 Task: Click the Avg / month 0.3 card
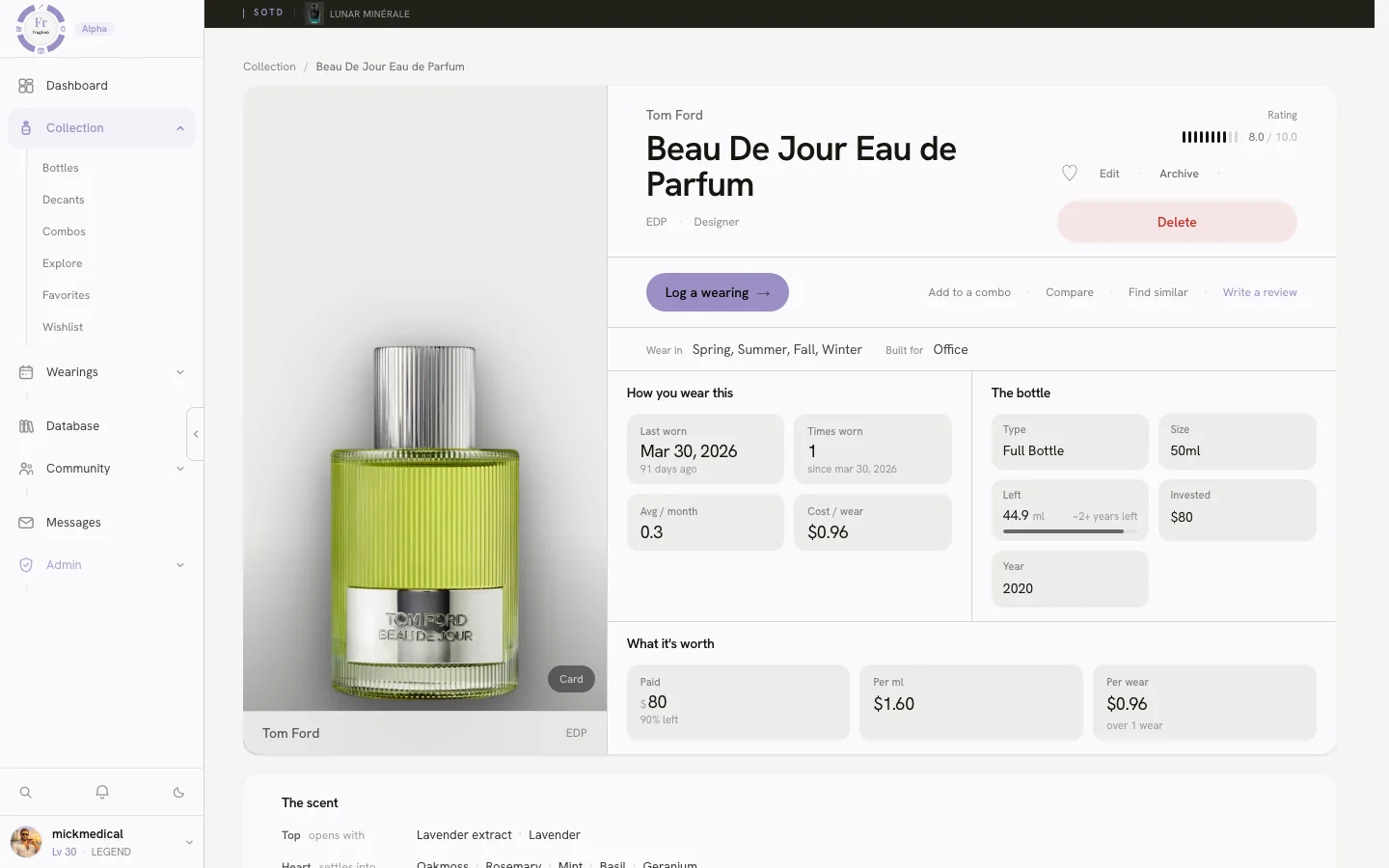click(x=705, y=523)
